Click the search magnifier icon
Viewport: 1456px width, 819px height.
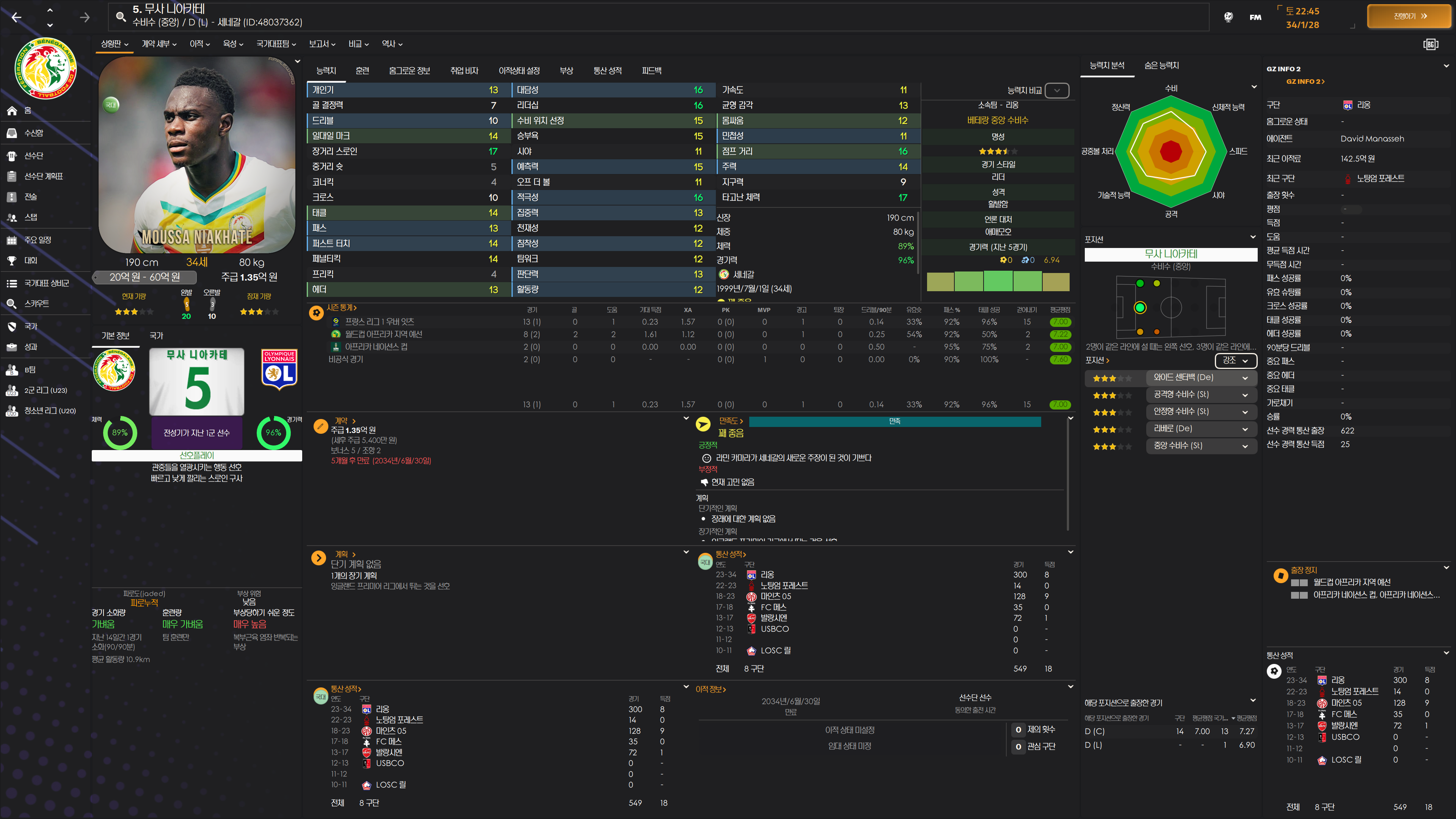(121, 16)
